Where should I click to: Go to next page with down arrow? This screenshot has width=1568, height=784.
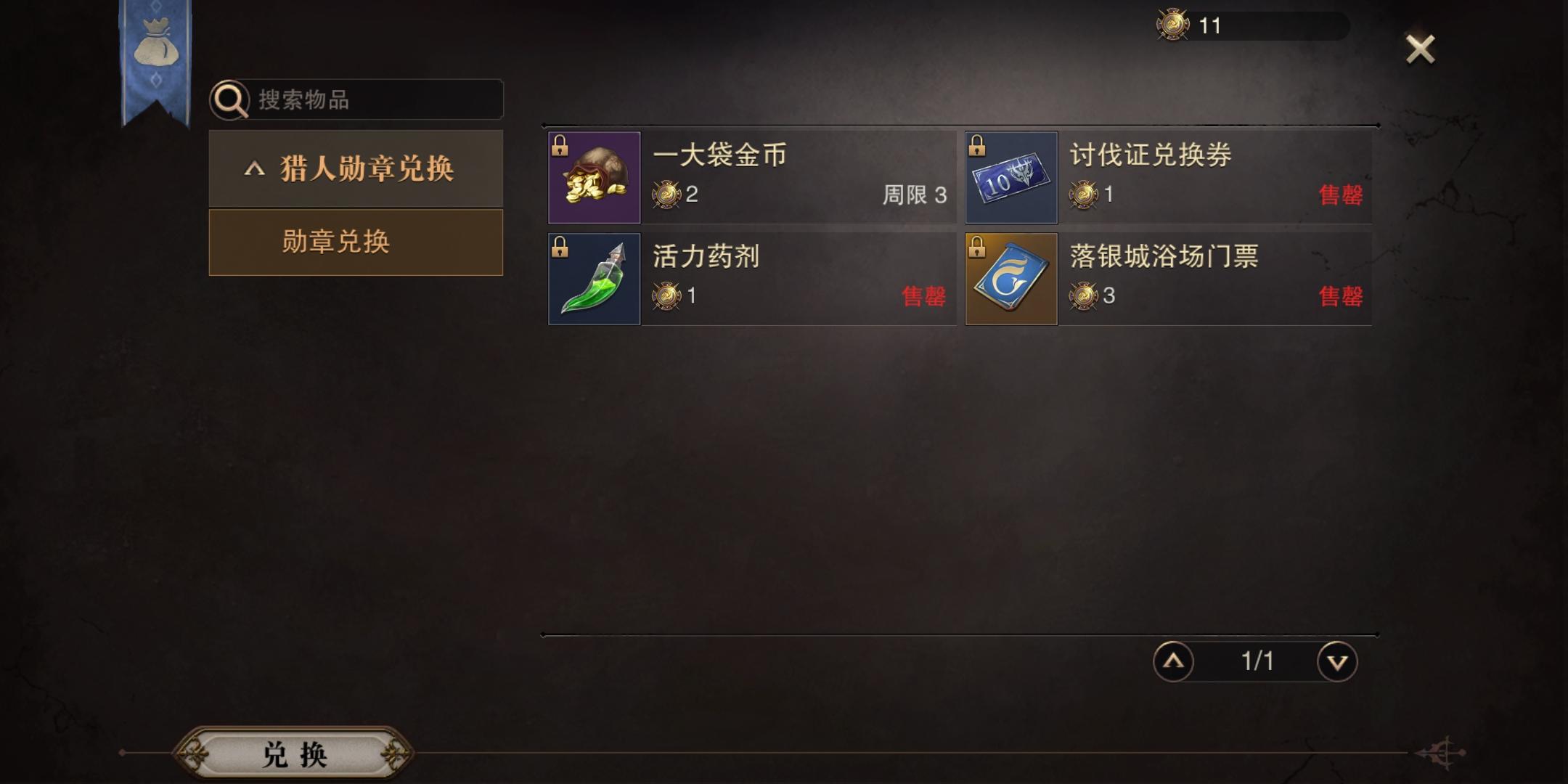coord(1337,661)
